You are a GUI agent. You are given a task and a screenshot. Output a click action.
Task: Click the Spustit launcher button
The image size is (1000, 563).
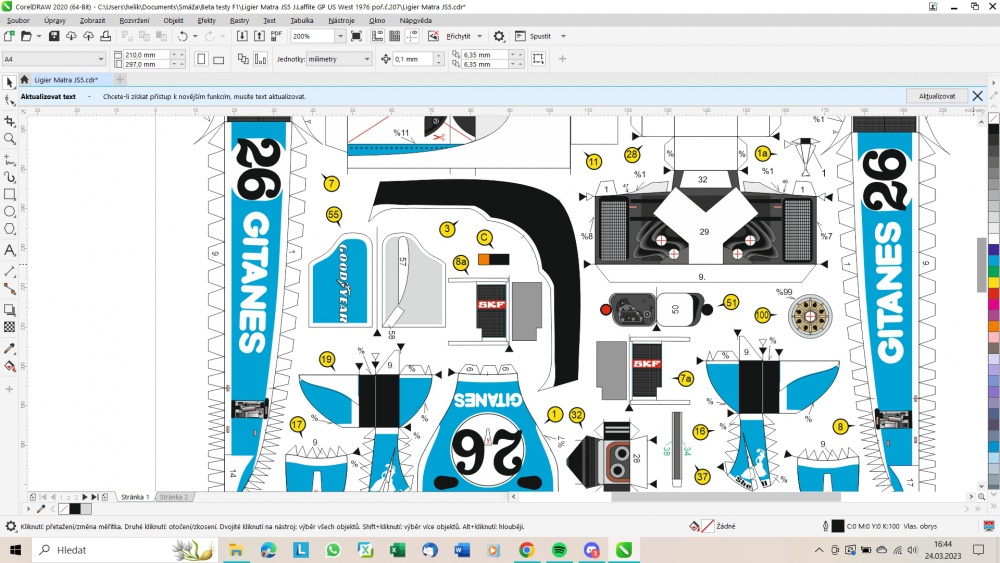pyautogui.click(x=533, y=36)
